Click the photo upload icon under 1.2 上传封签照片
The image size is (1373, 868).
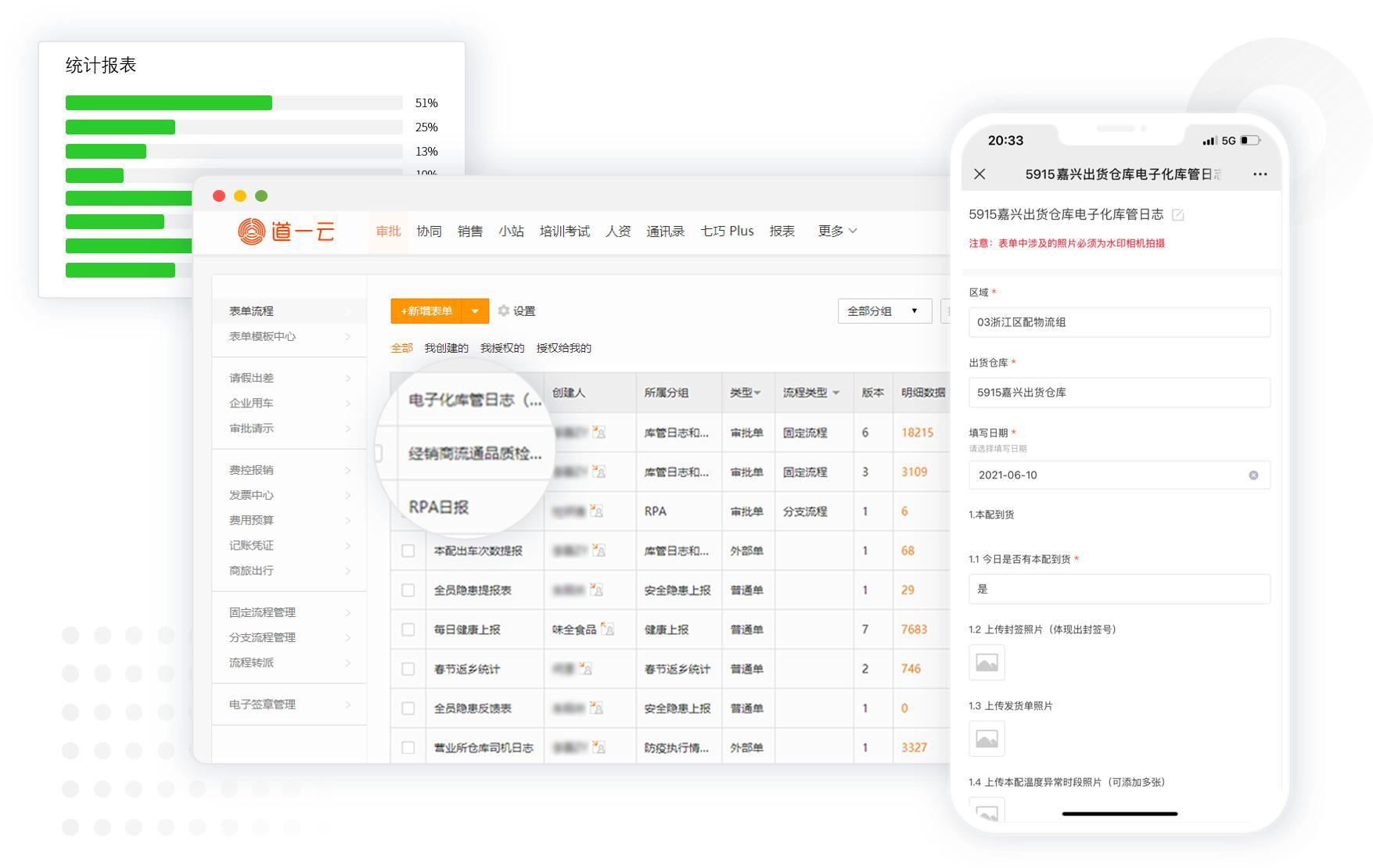point(987,662)
